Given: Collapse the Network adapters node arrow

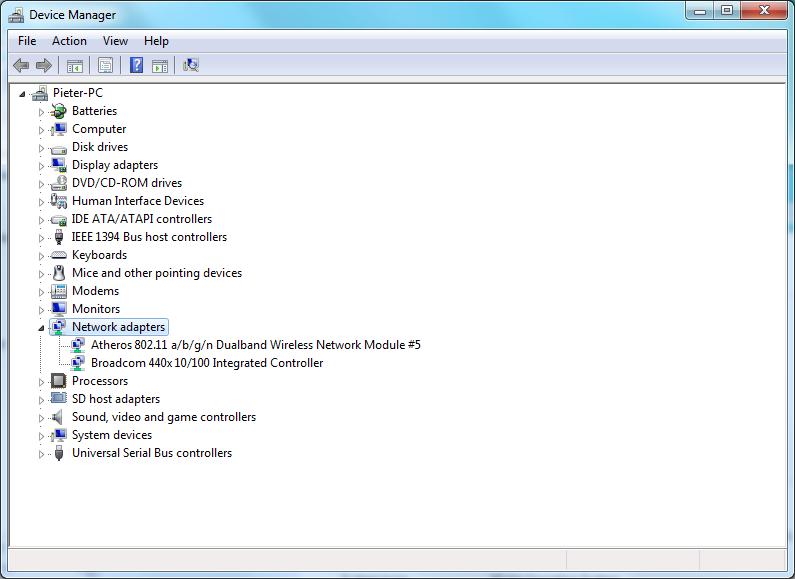Looking at the screenshot, I should pyautogui.click(x=41, y=329).
